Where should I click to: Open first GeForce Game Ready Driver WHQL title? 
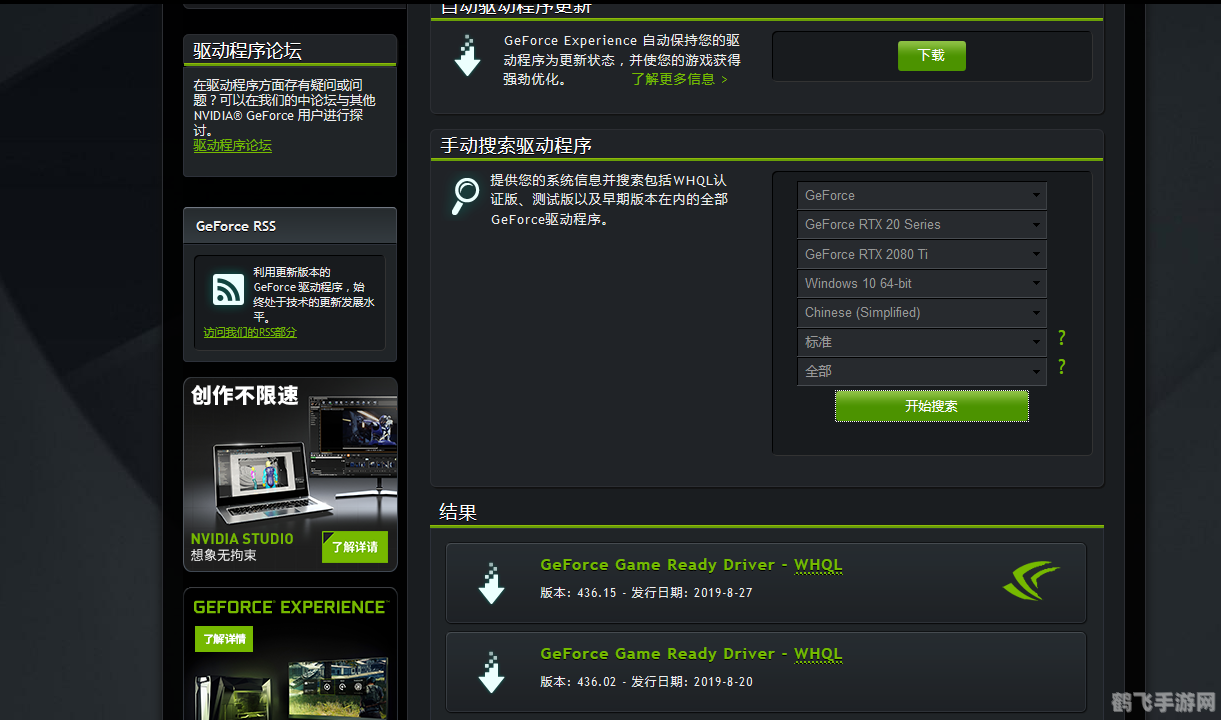click(x=691, y=565)
